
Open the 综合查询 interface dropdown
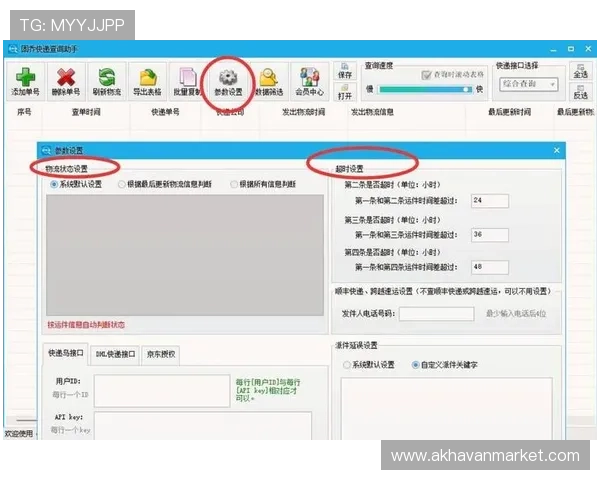[528, 84]
